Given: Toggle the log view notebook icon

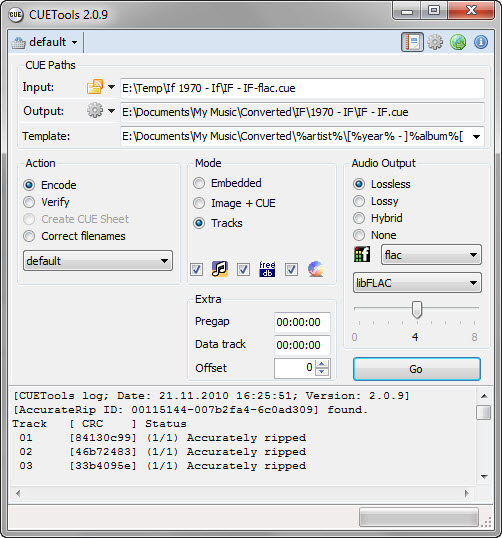Looking at the screenshot, I should [x=412, y=42].
